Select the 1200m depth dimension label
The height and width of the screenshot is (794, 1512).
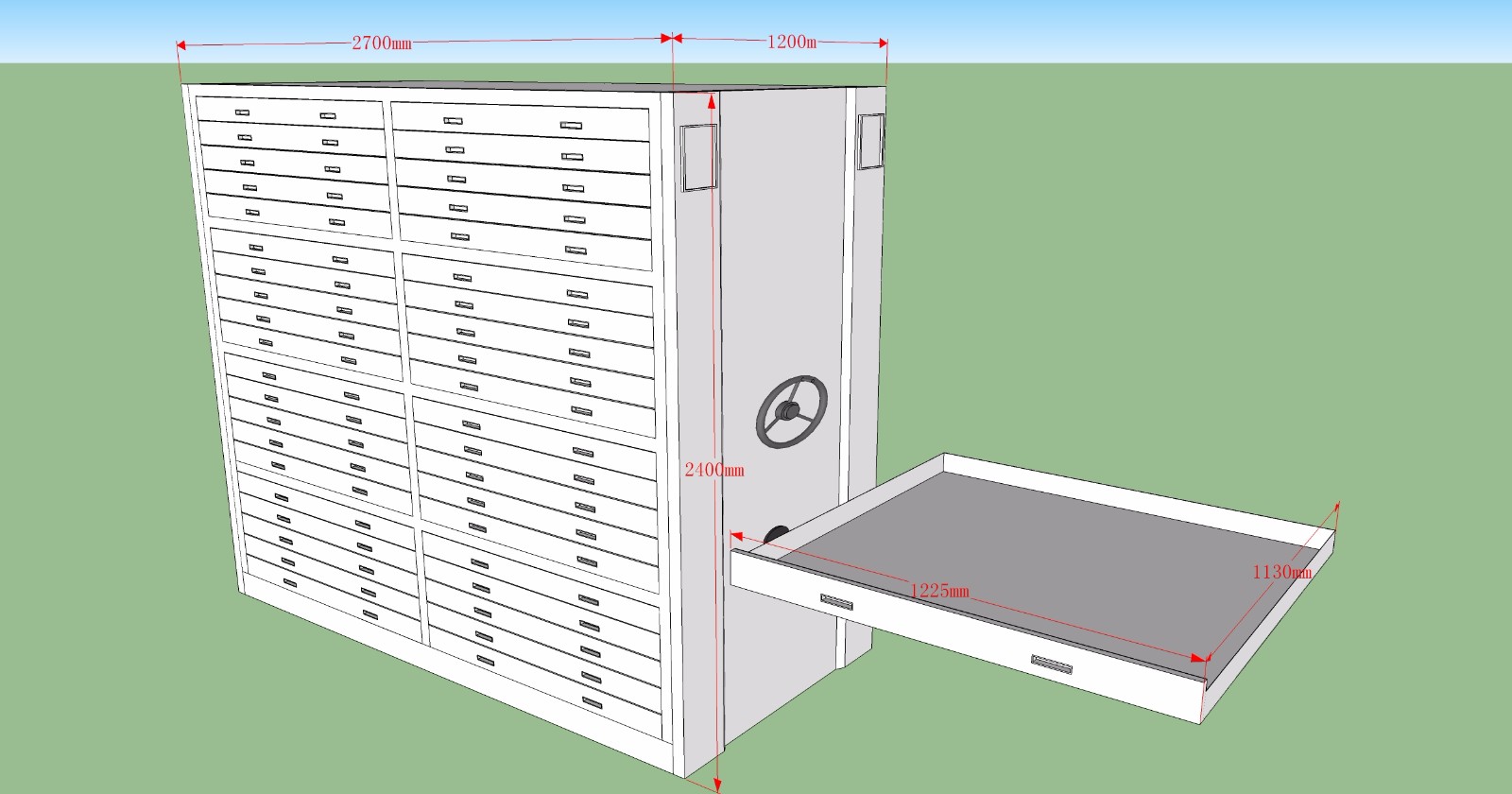click(x=792, y=42)
